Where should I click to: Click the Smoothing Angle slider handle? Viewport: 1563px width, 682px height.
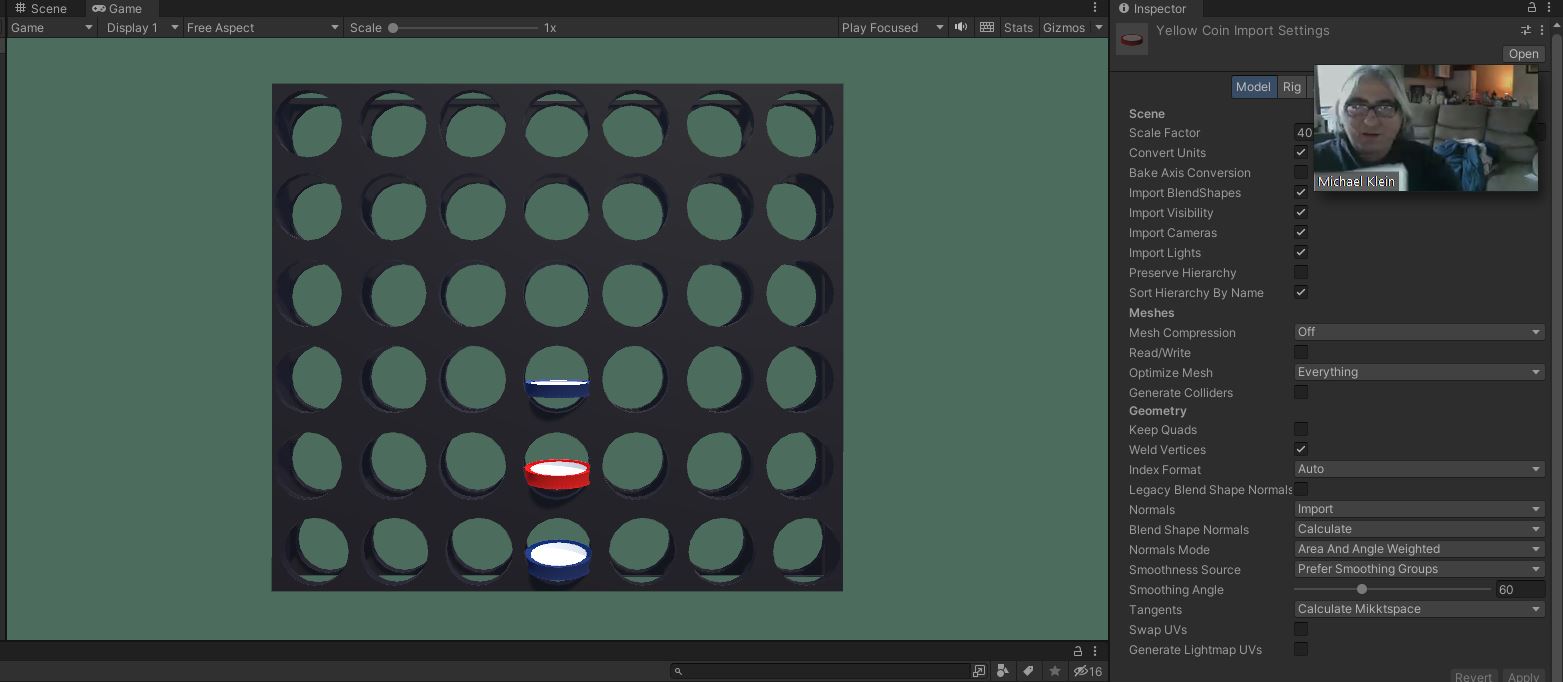[x=1362, y=589]
